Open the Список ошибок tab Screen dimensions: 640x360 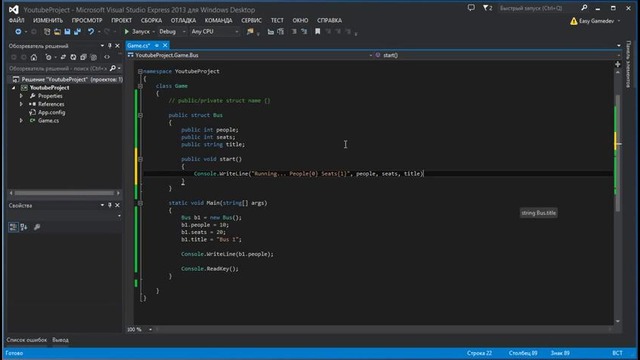[x=27, y=340]
